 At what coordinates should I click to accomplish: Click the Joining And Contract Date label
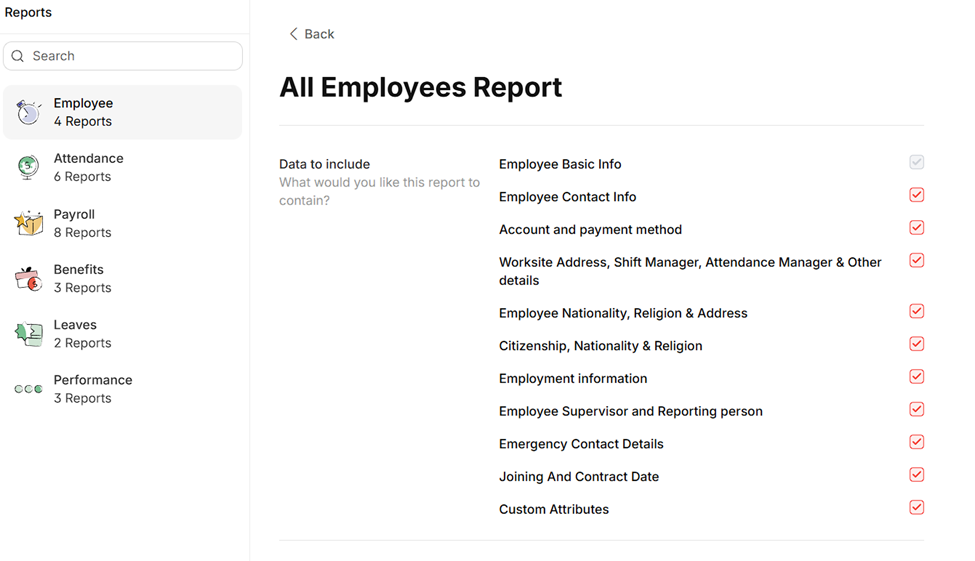579,476
